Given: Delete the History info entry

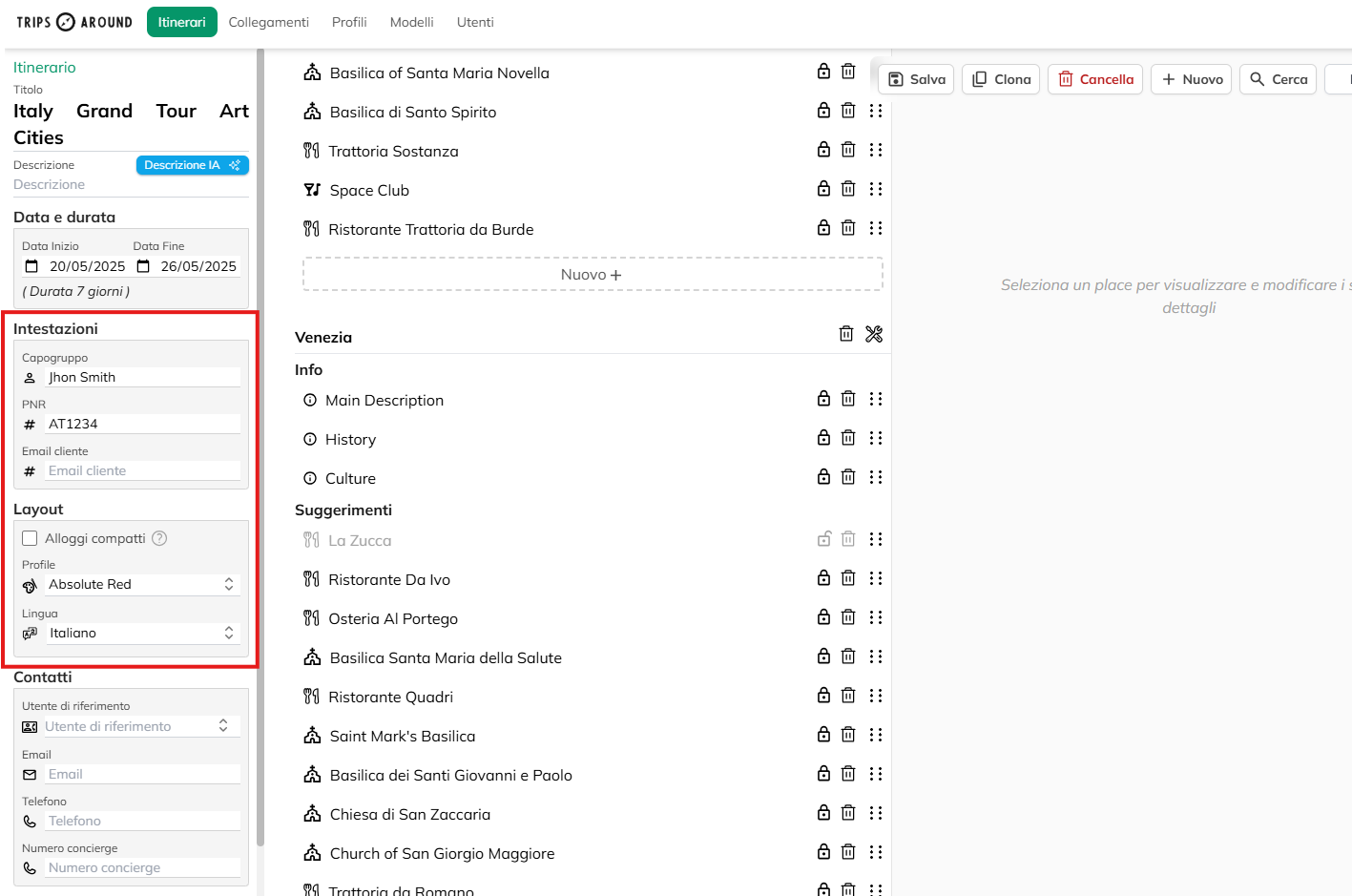Looking at the screenshot, I should pyautogui.click(x=848, y=438).
